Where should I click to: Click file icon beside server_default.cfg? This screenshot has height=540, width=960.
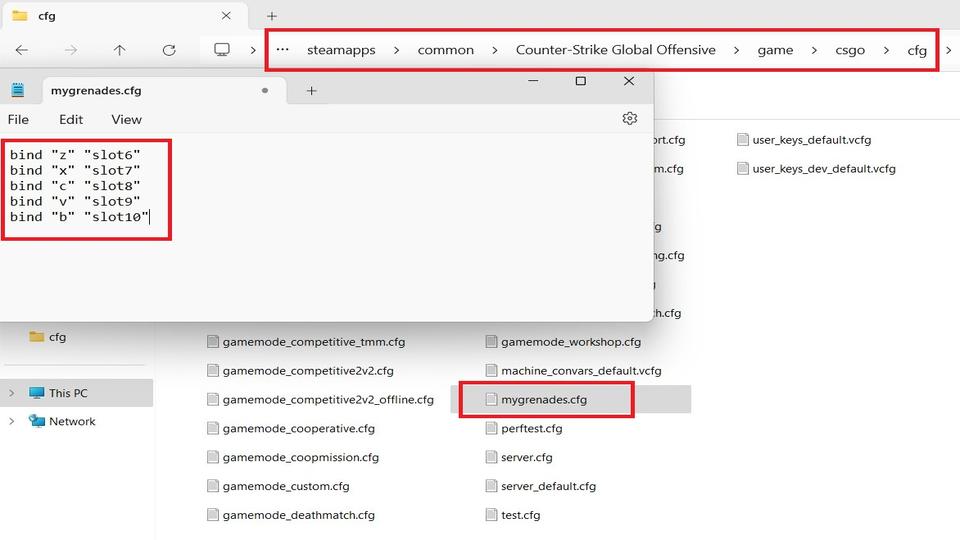tap(491, 486)
